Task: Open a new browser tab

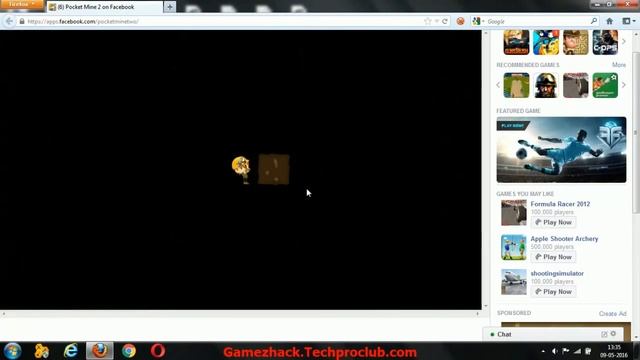Action: [170, 7]
